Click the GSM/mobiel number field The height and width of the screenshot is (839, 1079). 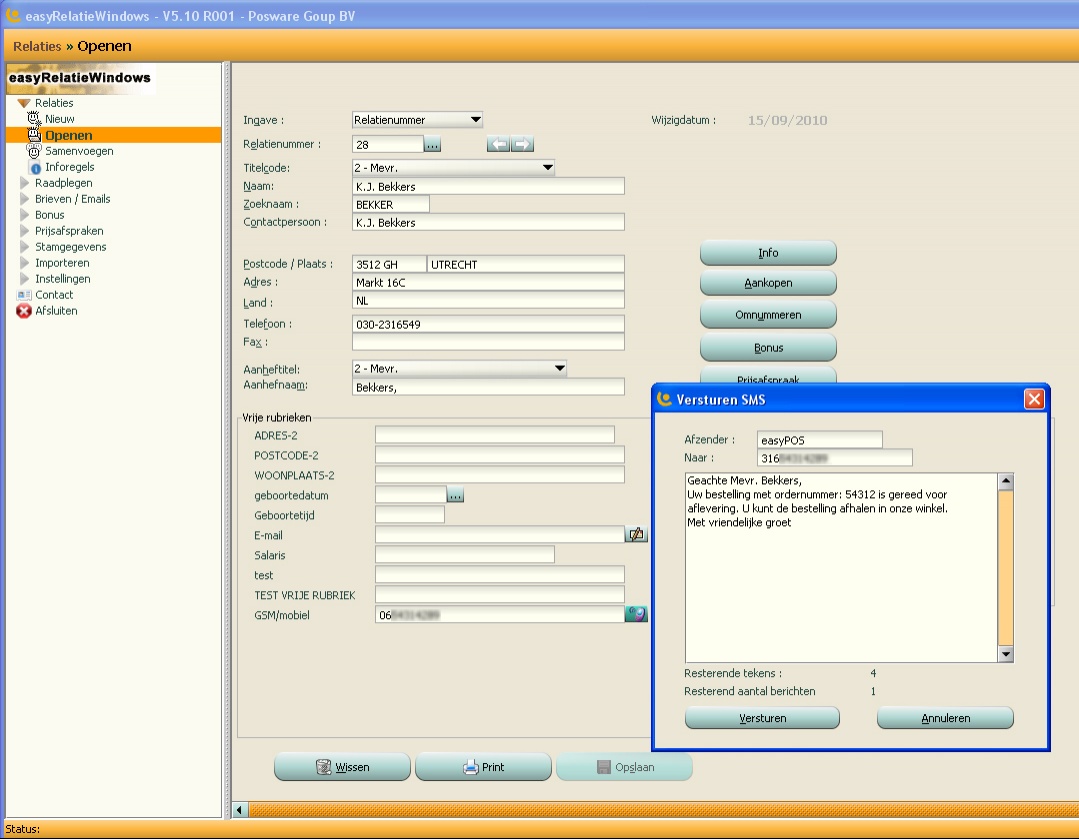[x=500, y=615]
